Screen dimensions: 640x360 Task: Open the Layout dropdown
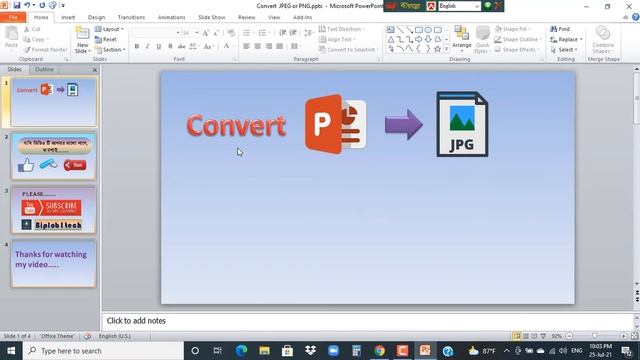tap(109, 29)
